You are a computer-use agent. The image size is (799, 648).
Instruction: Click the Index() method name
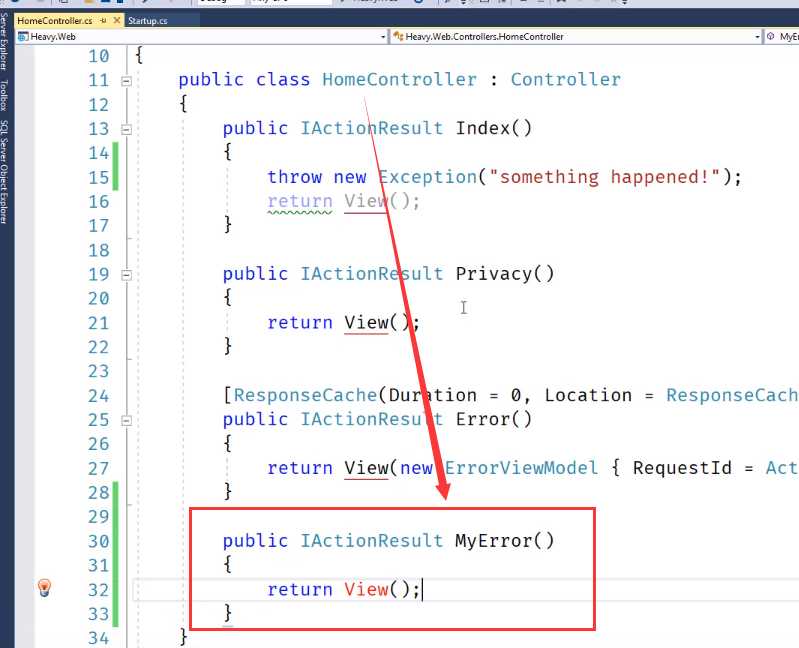coord(493,128)
